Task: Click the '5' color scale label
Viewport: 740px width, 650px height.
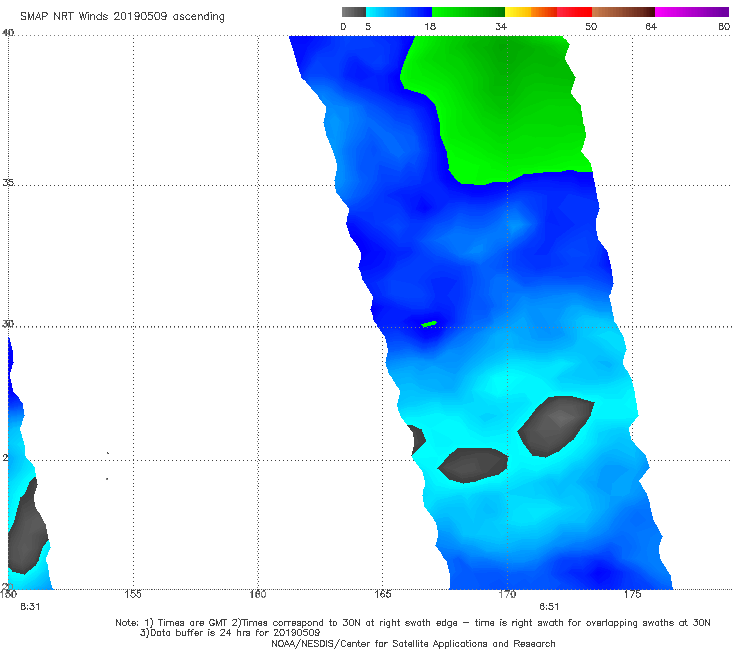Action: tap(368, 26)
